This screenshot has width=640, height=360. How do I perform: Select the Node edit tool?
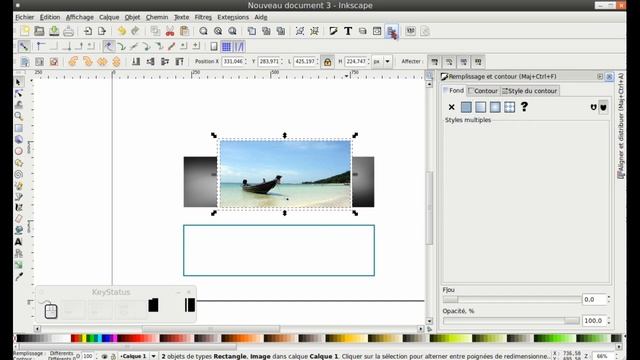click(x=18, y=93)
